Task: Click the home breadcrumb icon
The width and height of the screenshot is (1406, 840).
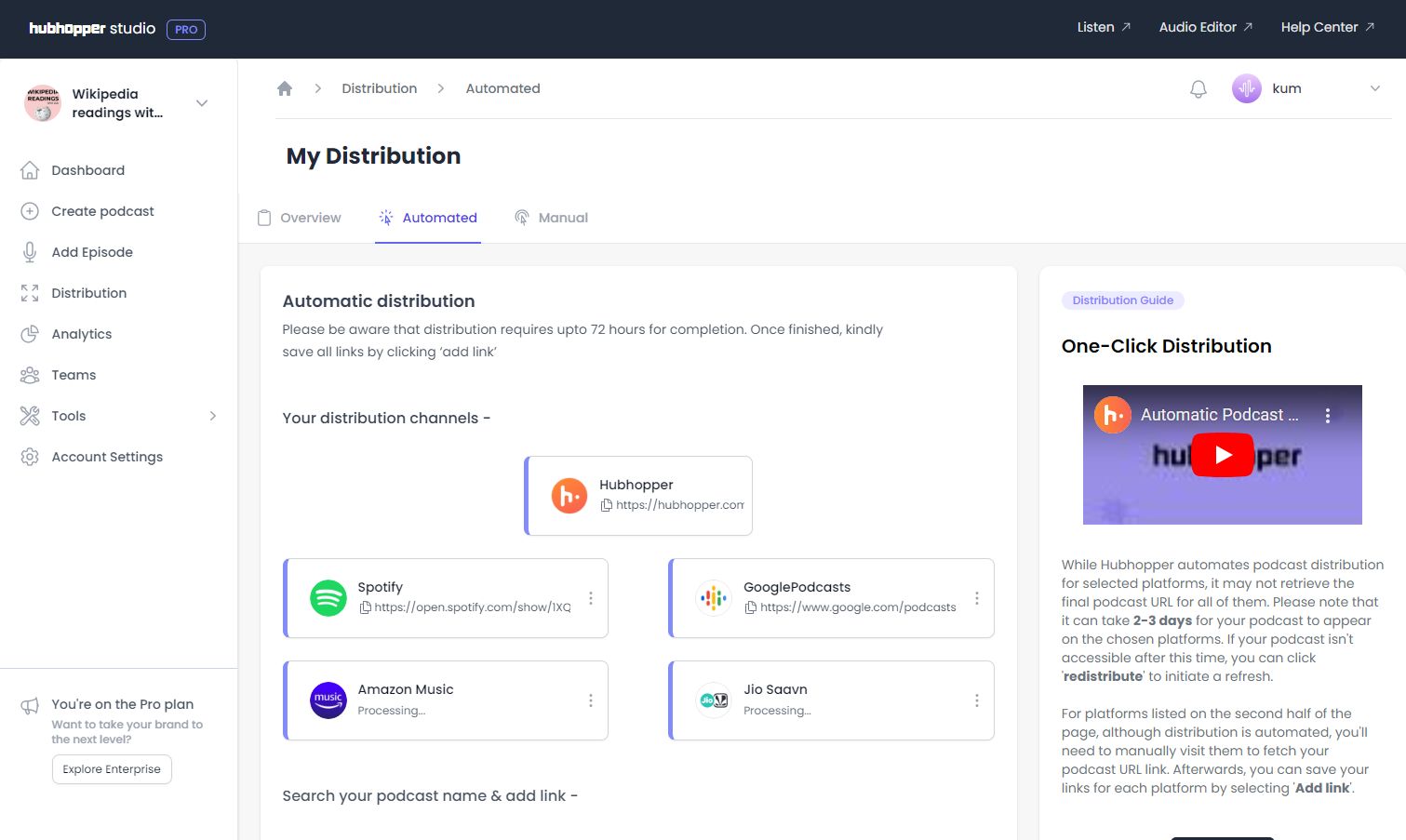Action: (285, 87)
